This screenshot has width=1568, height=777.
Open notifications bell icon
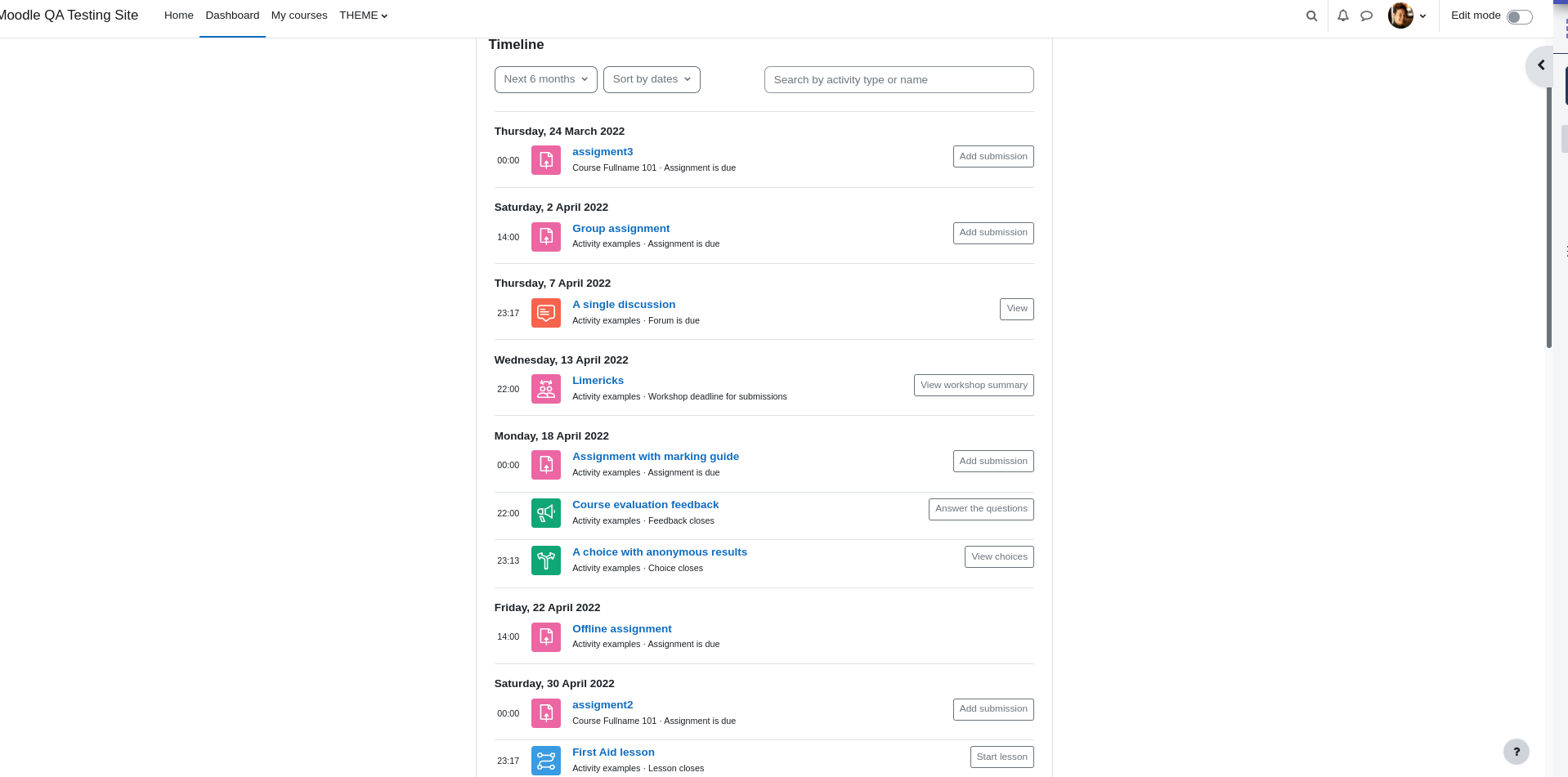1342,16
